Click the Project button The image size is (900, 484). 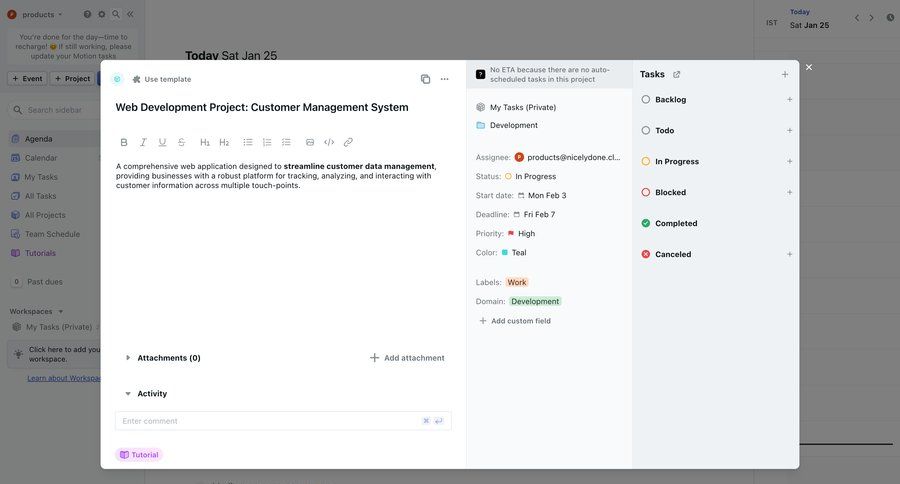point(72,79)
